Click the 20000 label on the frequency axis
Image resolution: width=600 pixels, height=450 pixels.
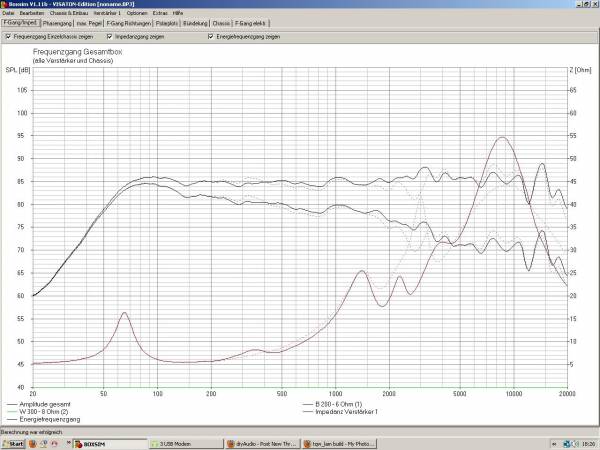567,394
